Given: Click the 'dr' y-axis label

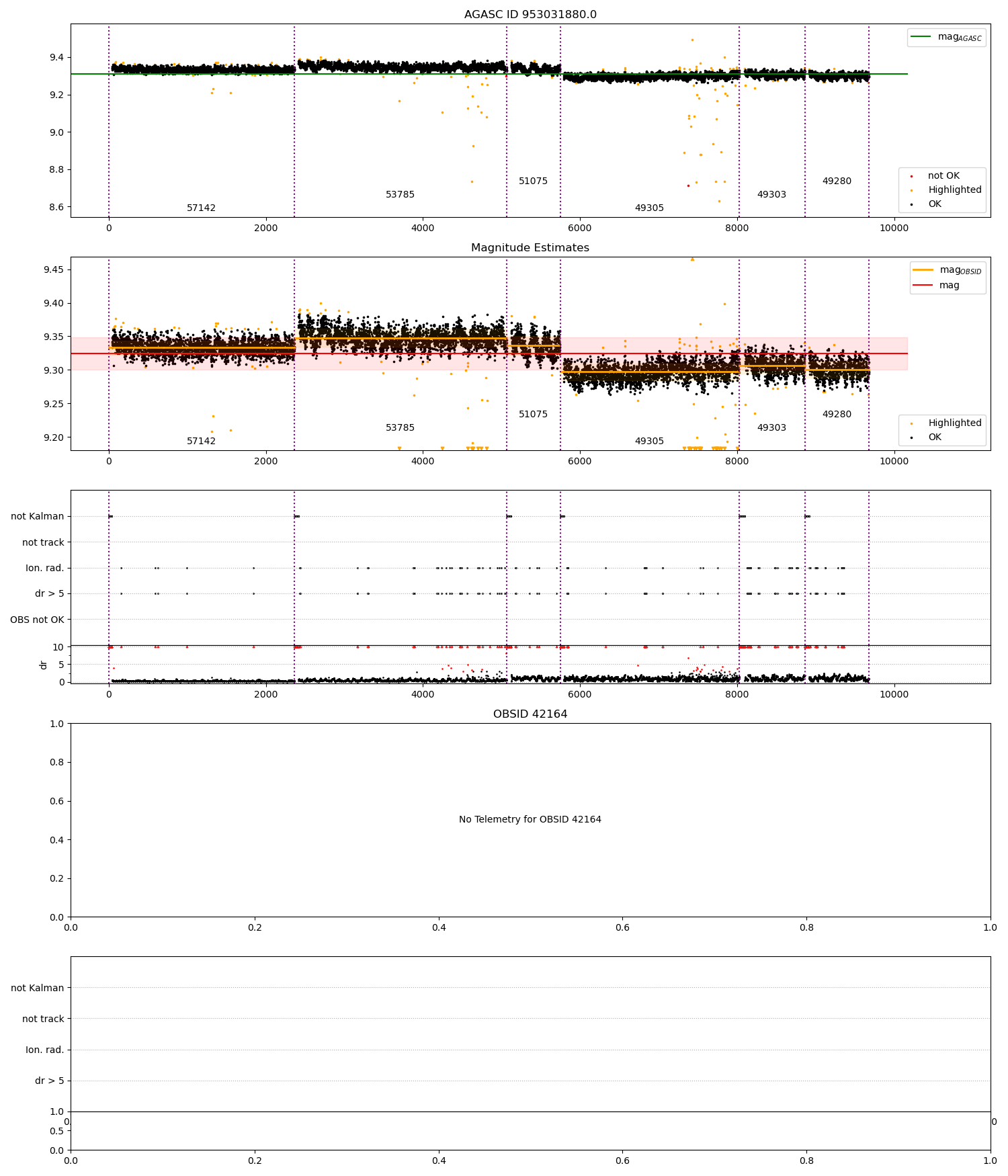Looking at the screenshot, I should [44, 665].
